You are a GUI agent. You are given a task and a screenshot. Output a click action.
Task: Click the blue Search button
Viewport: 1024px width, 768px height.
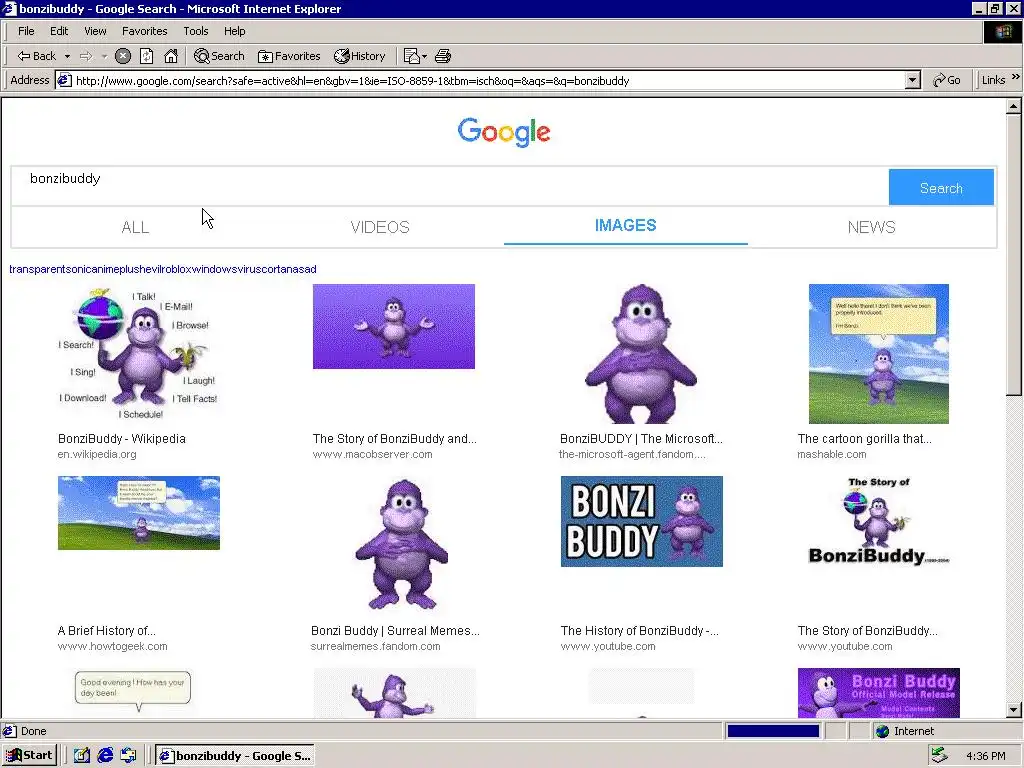[x=941, y=187]
